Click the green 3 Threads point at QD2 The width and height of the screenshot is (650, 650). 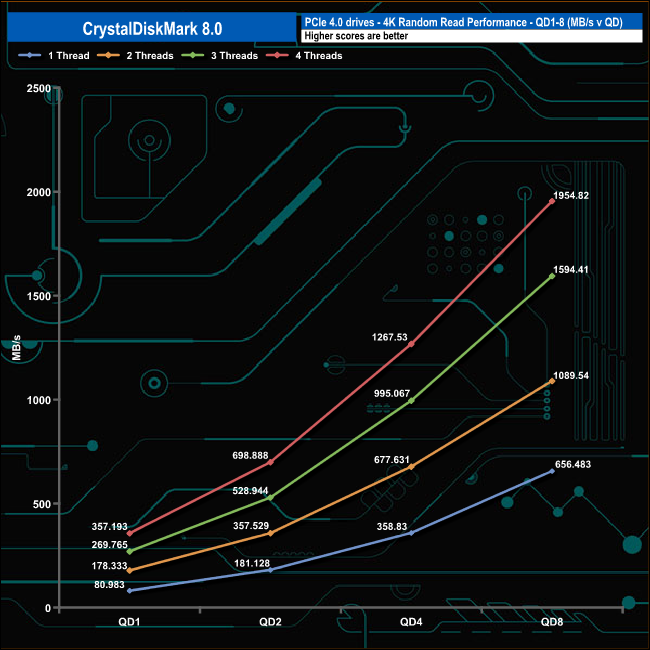270,497
